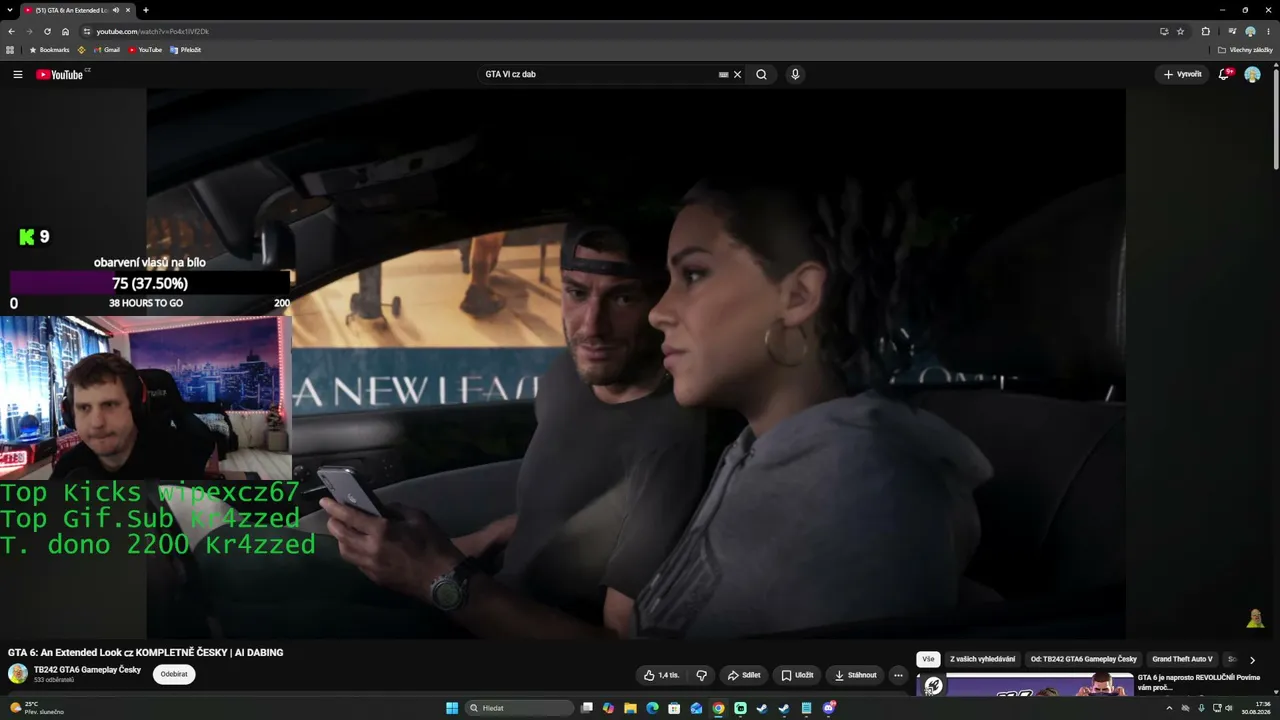Open the YouTube account avatar menu
The height and width of the screenshot is (720, 1280).
click(x=1252, y=74)
